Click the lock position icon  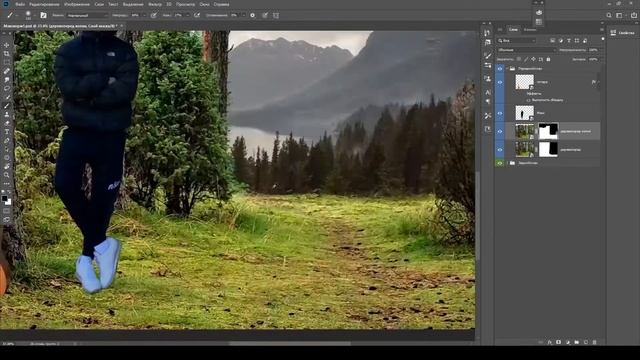[x=533, y=59]
